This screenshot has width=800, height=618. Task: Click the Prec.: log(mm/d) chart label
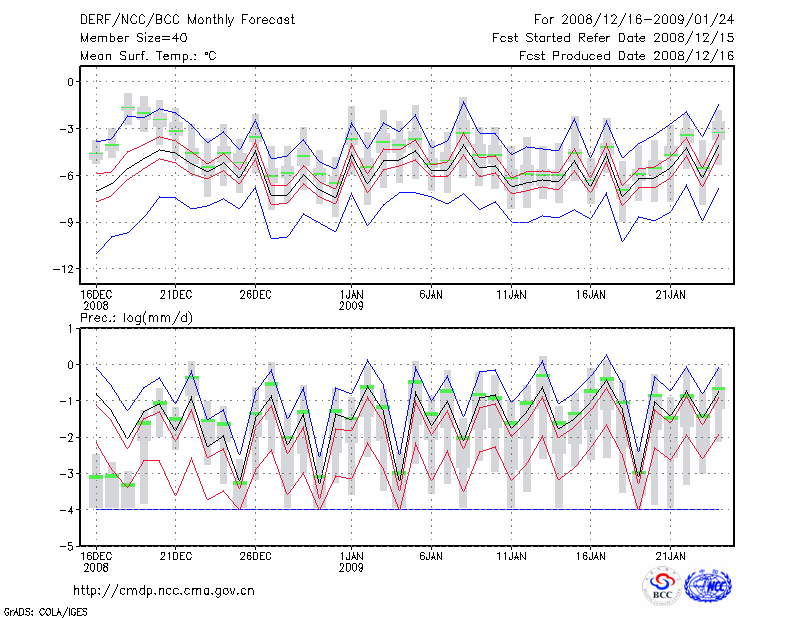click(x=136, y=318)
